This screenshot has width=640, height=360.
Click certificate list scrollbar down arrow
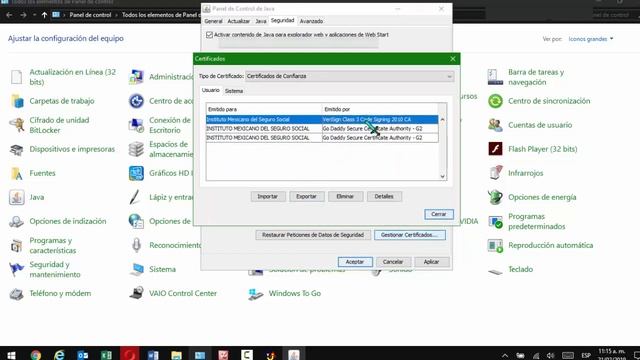coord(442,176)
